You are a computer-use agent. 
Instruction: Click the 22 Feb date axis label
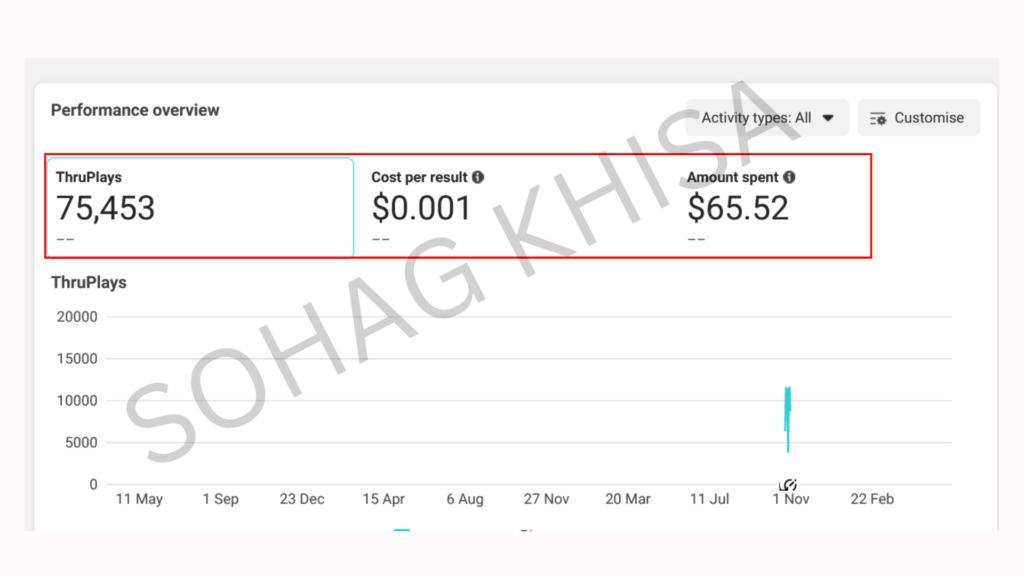pos(872,499)
